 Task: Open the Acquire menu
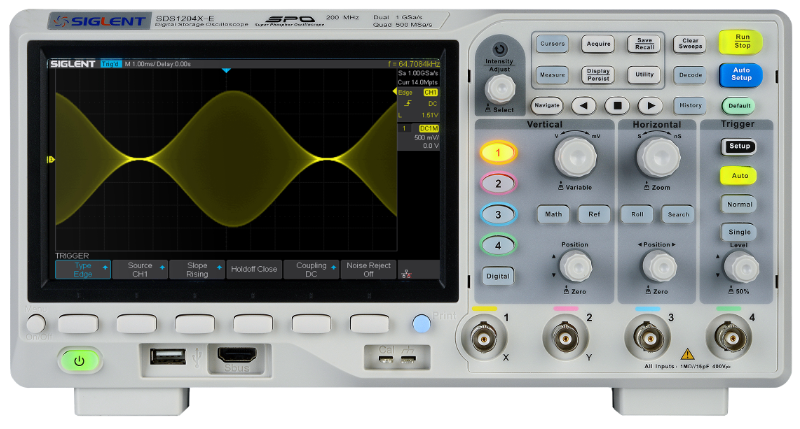coord(598,44)
